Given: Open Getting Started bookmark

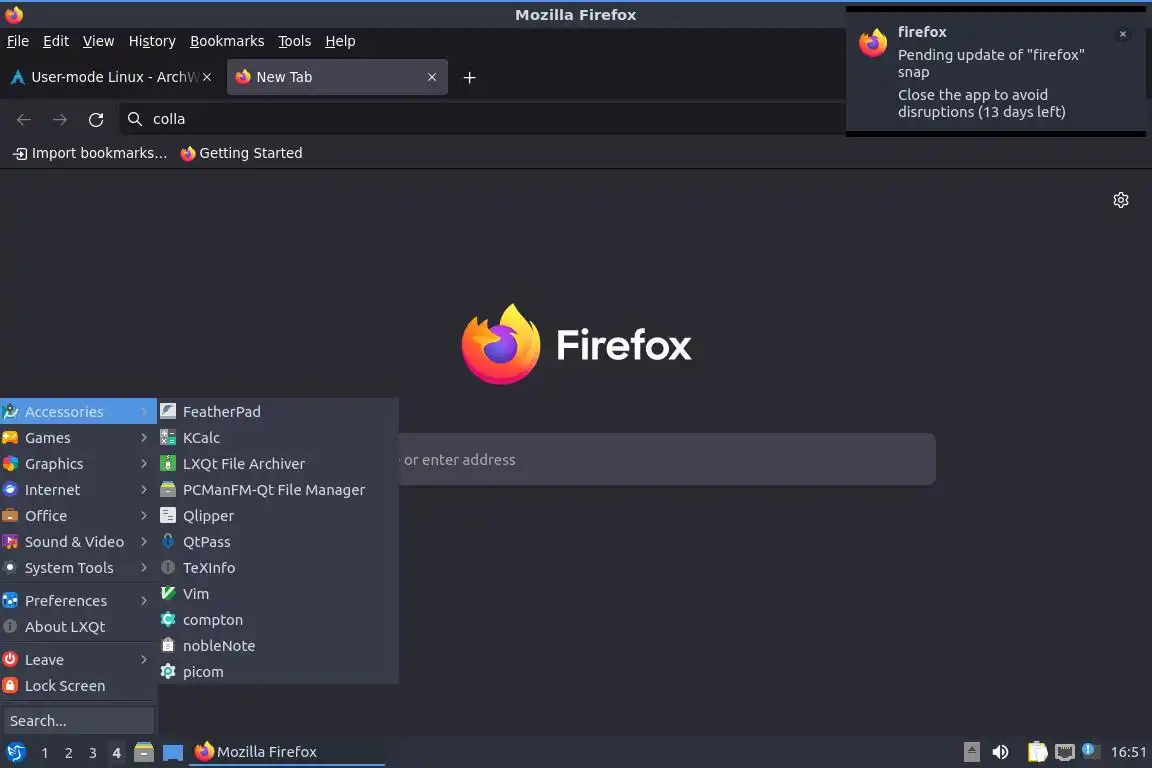Looking at the screenshot, I should (242, 153).
